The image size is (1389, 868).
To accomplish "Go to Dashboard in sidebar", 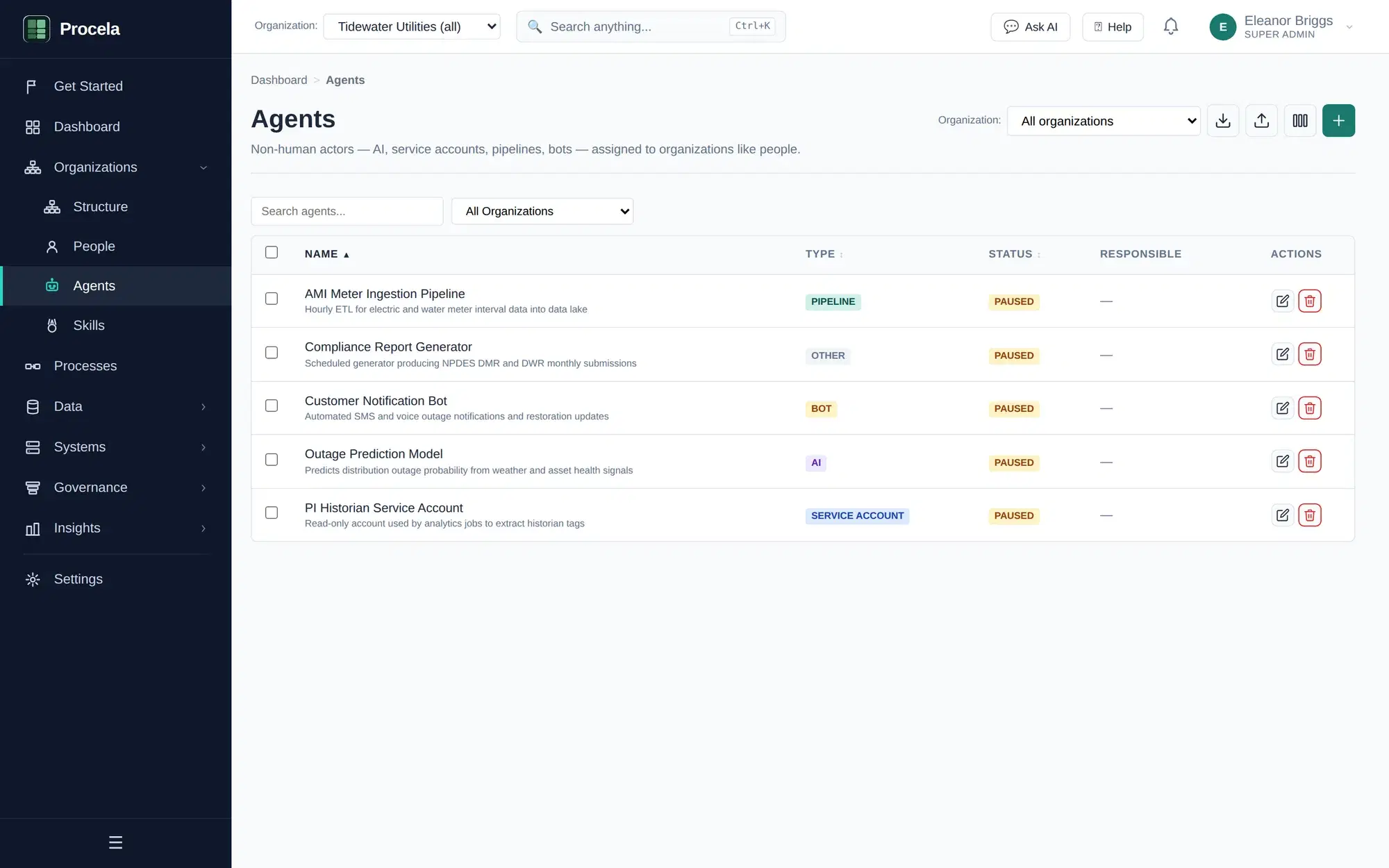I will coord(115,126).
